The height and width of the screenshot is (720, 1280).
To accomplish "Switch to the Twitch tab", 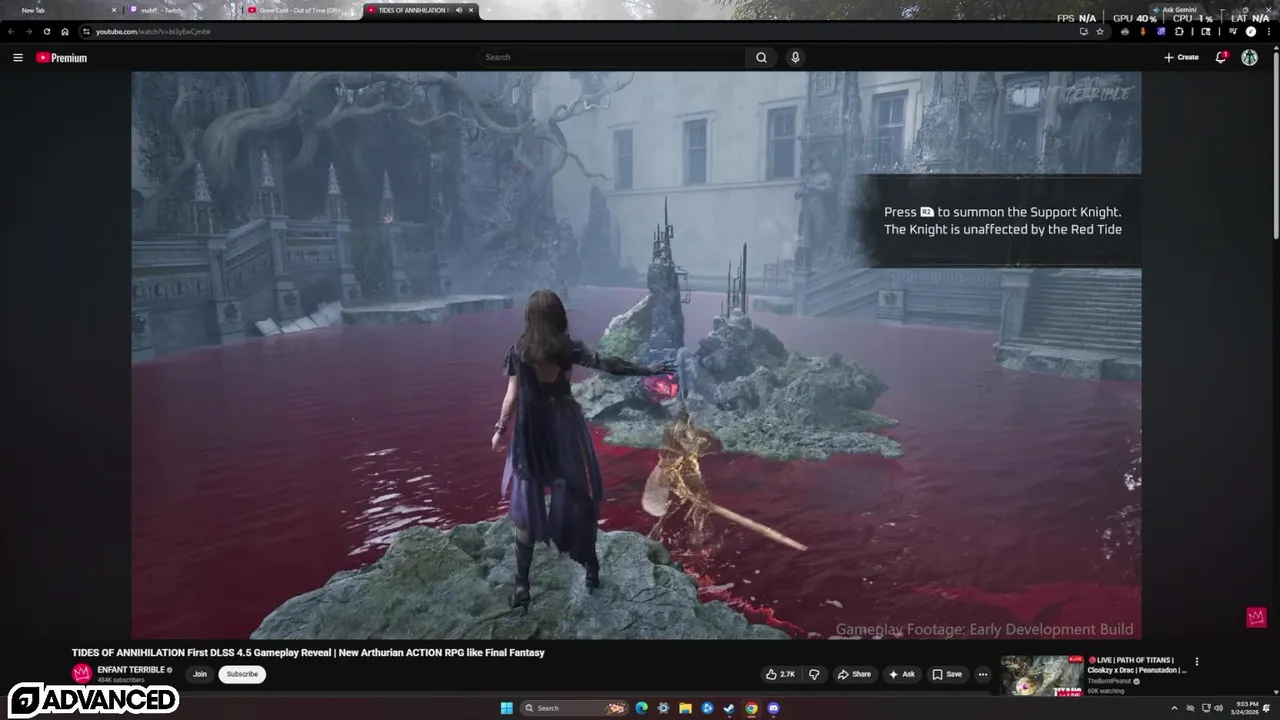I will point(180,10).
